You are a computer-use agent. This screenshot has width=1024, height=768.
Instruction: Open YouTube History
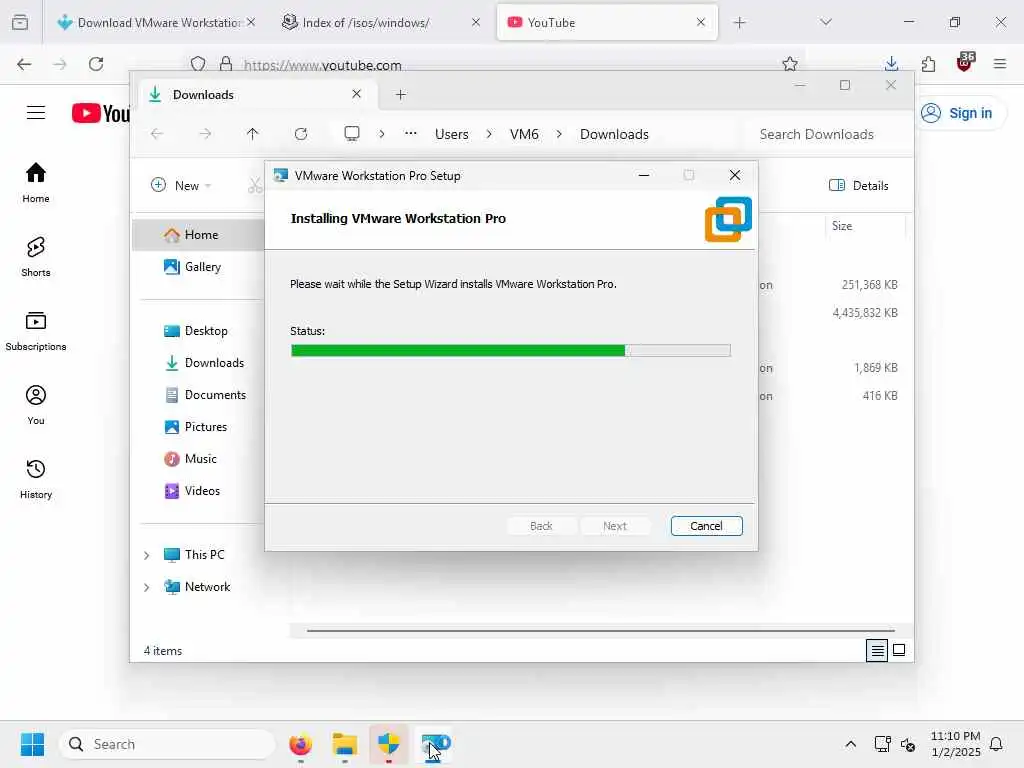coord(36,479)
